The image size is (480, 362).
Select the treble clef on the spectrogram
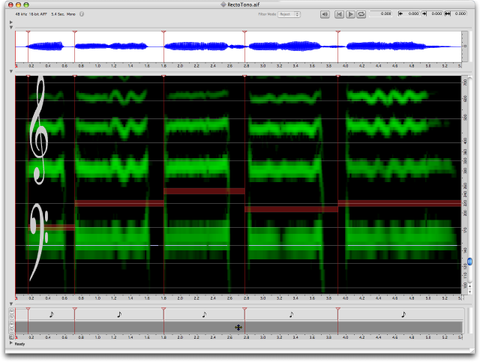click(39, 130)
